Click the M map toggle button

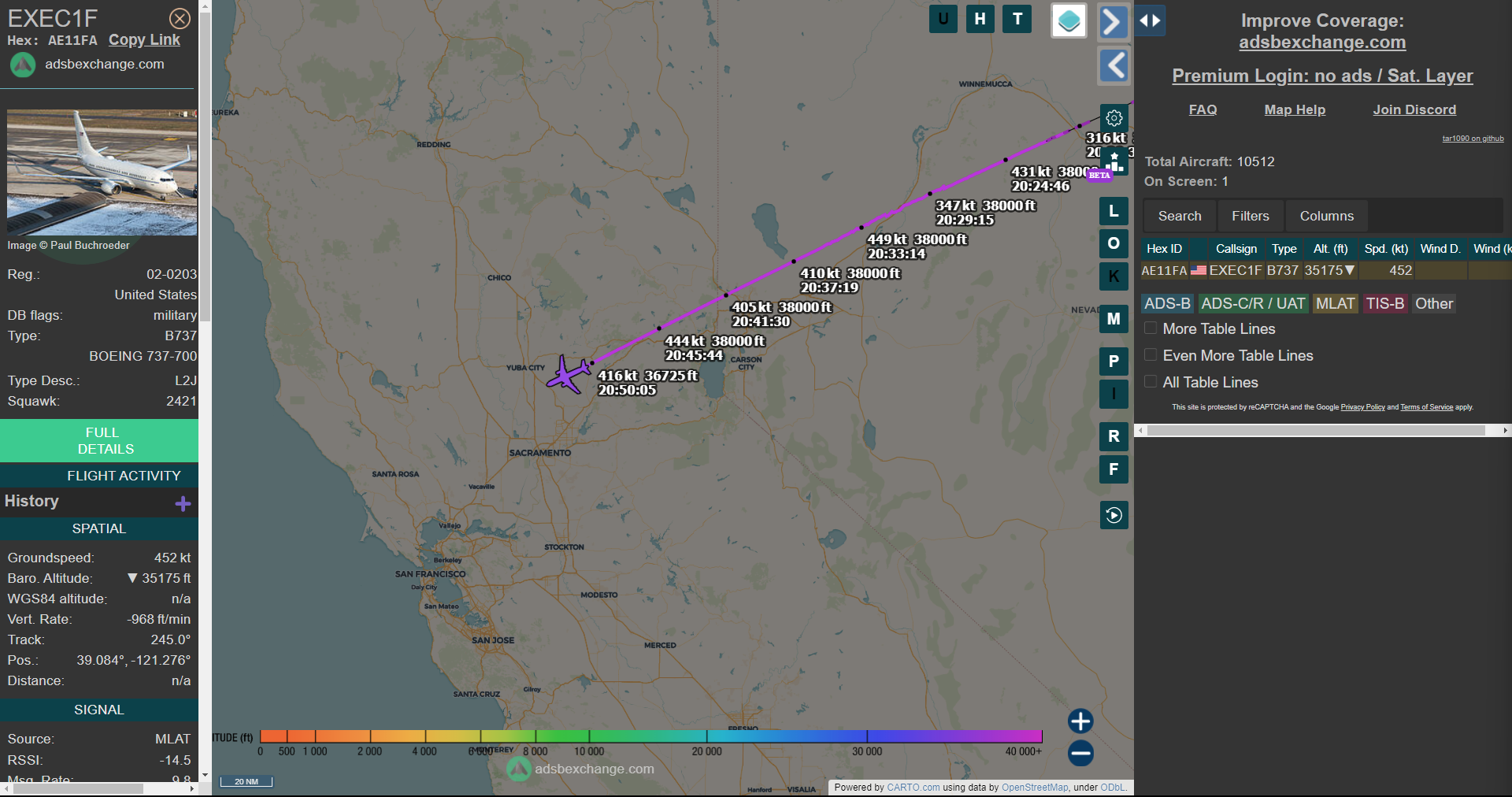coord(1114,319)
